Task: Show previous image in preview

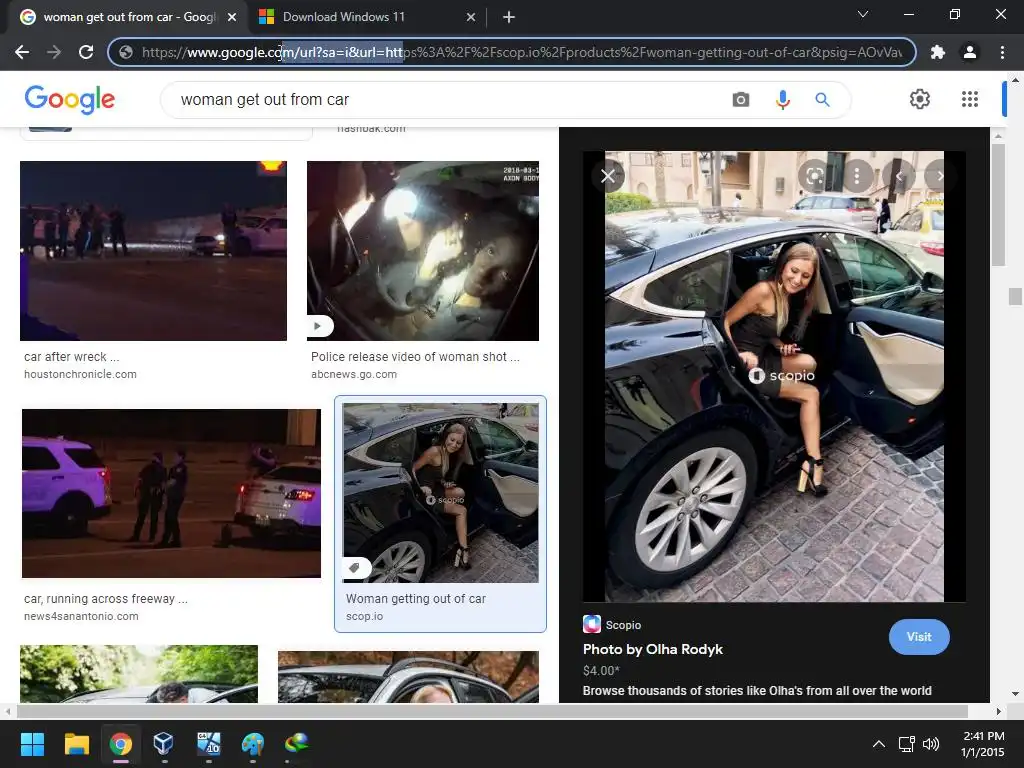Action: [x=899, y=176]
